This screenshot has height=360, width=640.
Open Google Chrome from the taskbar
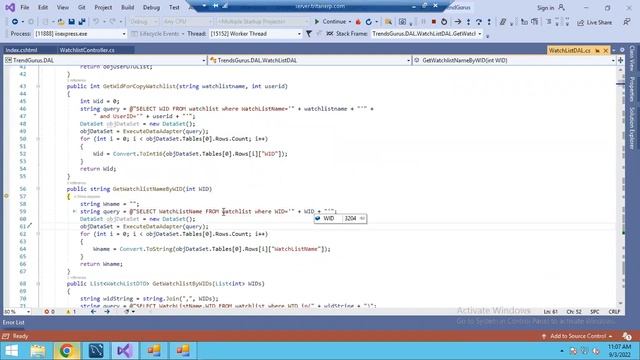pyautogui.click(x=67, y=351)
